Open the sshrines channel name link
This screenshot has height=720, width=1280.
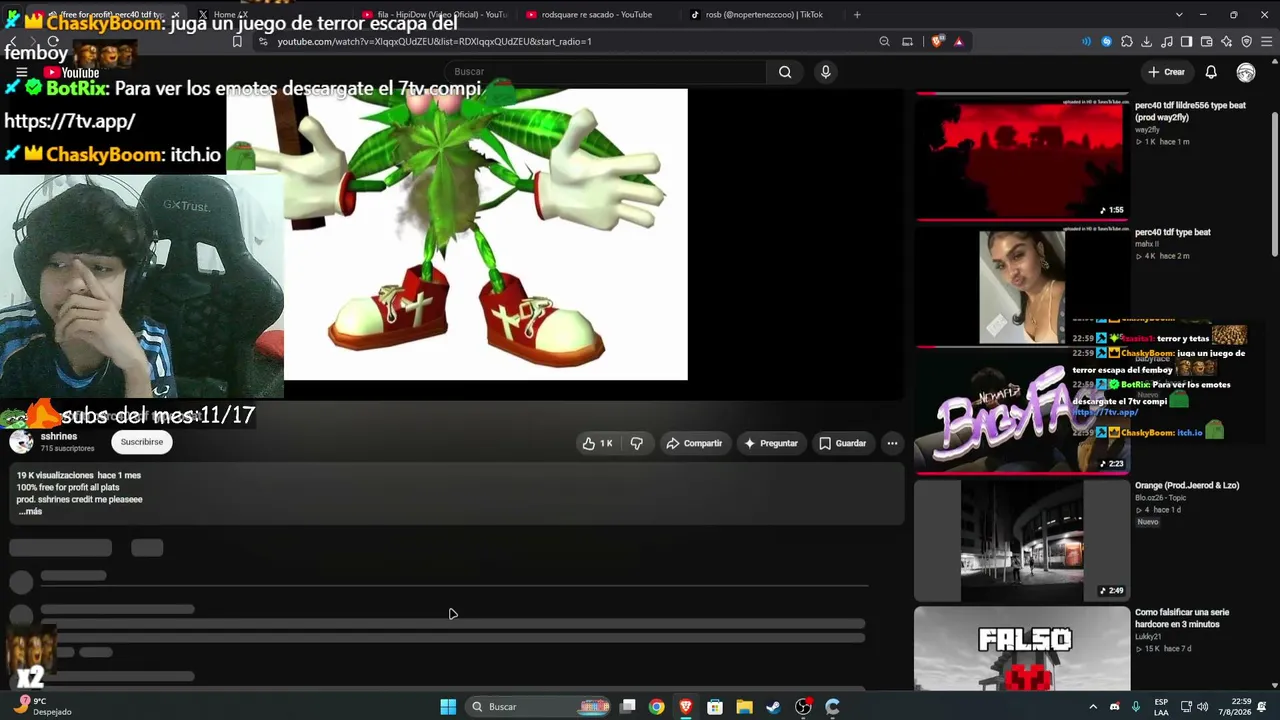(x=59, y=437)
